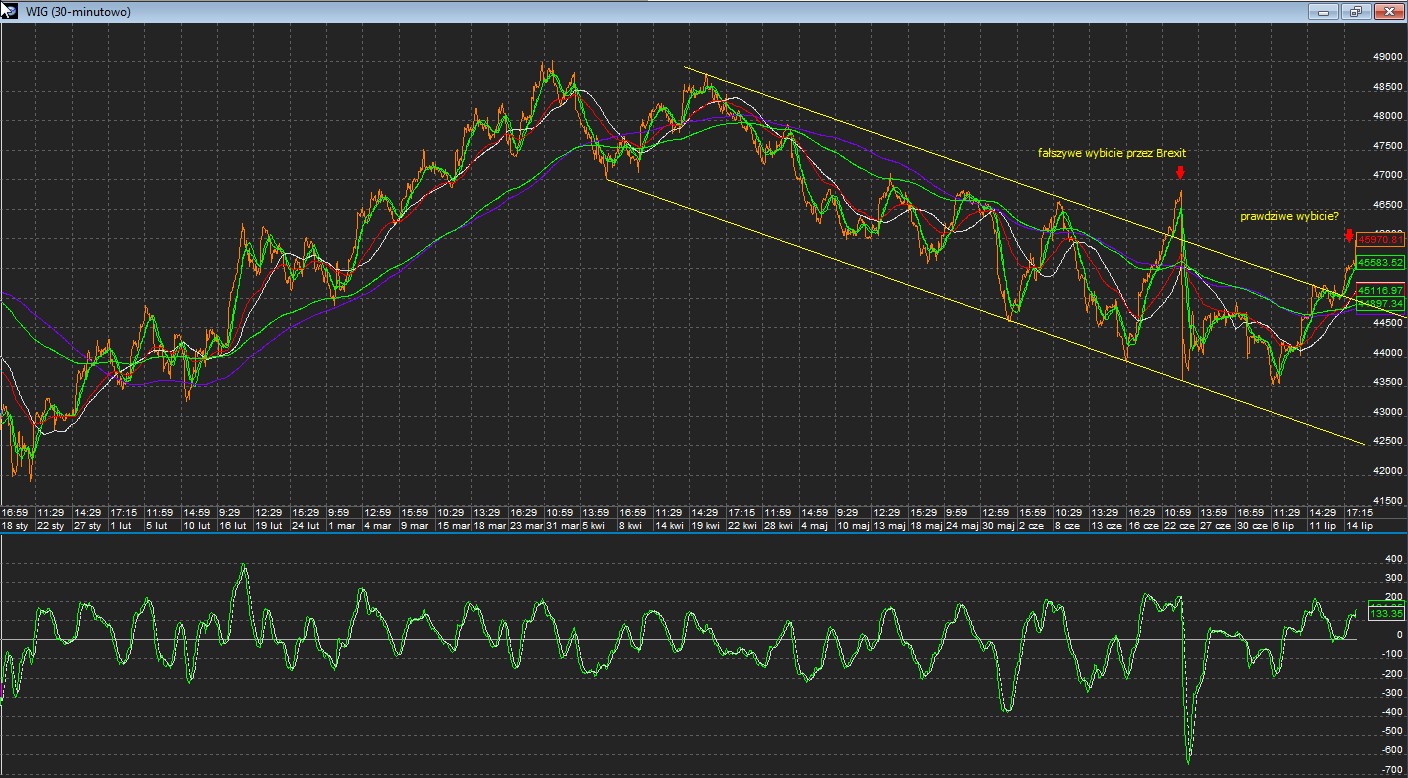Minimize the WIG chart window
The width and height of the screenshot is (1408, 778).
point(1326,12)
